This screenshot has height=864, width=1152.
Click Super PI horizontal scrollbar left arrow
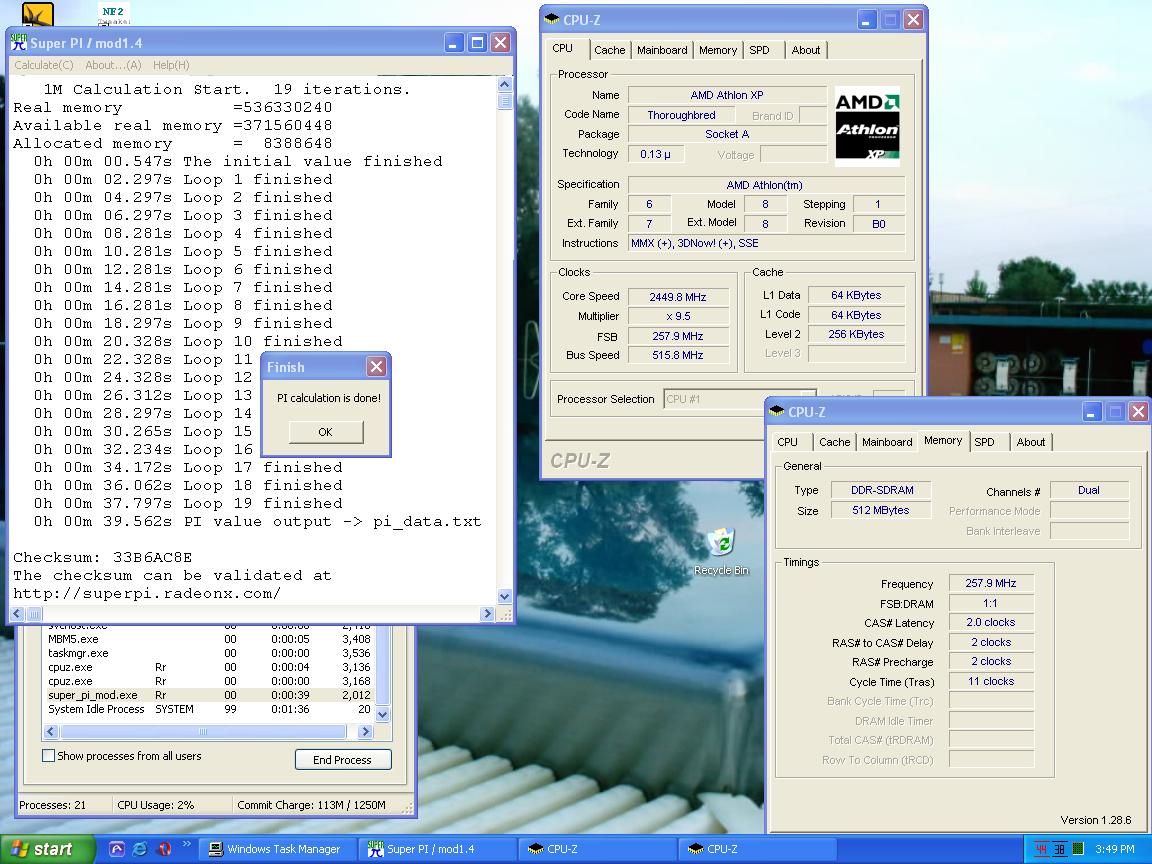(x=18, y=613)
